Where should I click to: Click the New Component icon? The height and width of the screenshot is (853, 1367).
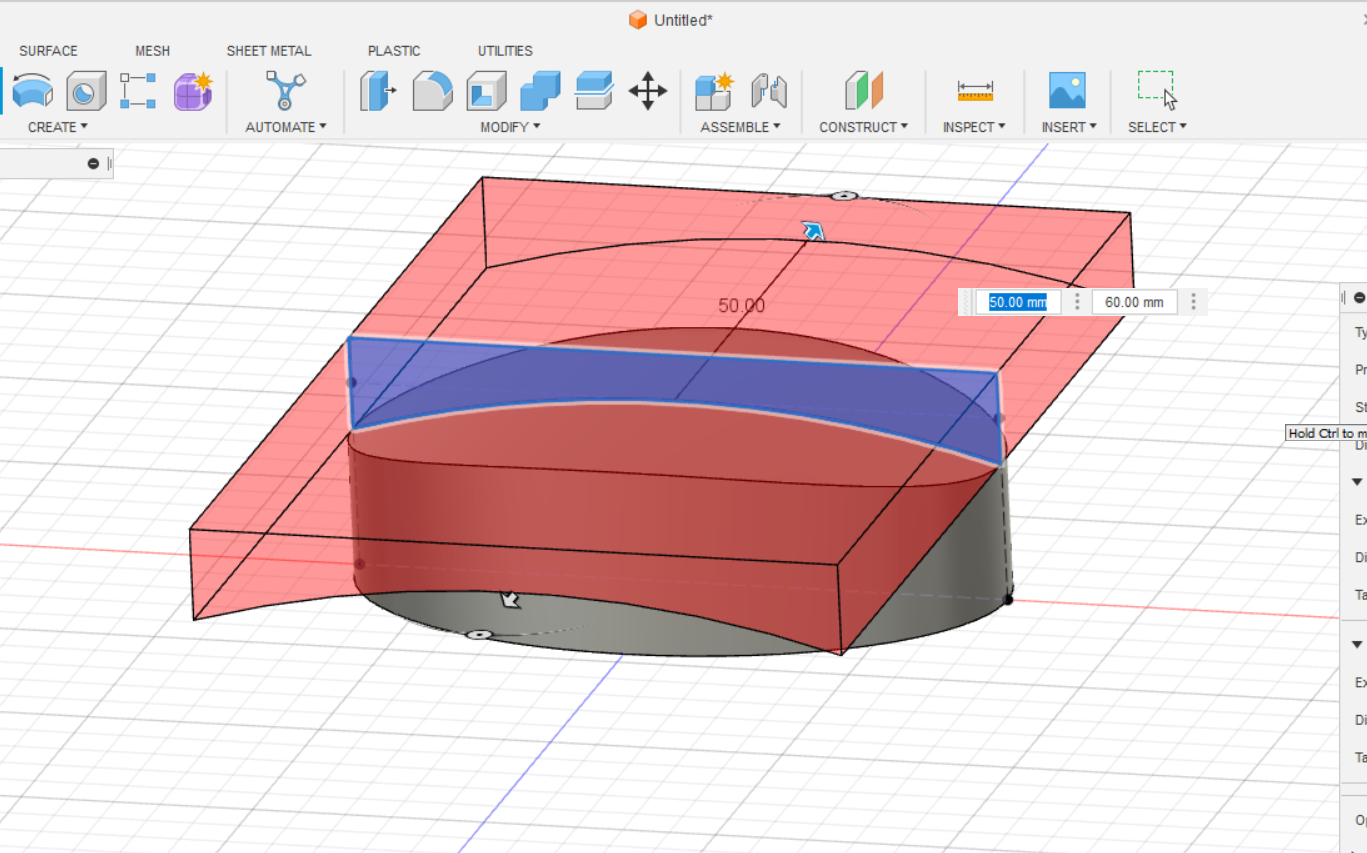[714, 91]
